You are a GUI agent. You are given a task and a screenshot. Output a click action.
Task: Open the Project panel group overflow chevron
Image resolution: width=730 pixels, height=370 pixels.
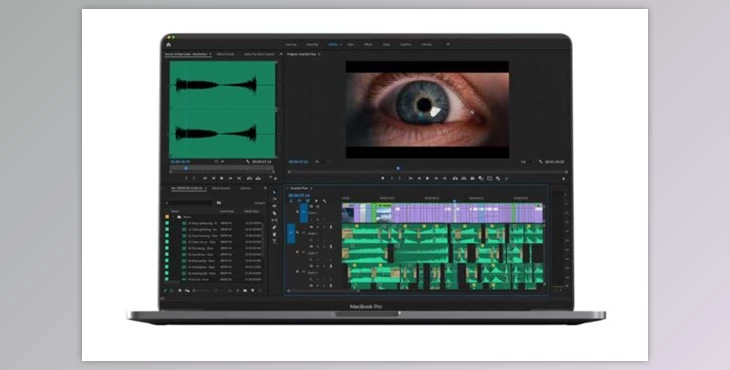(x=265, y=188)
